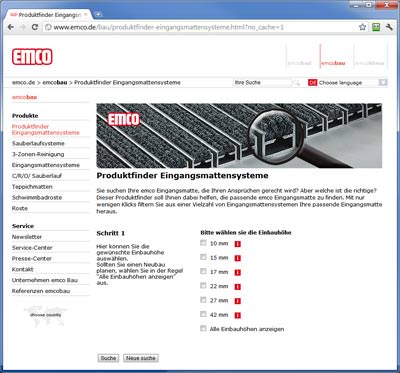Open info icon next to 27 mm
The width and height of the screenshot is (400, 373).
(237, 301)
